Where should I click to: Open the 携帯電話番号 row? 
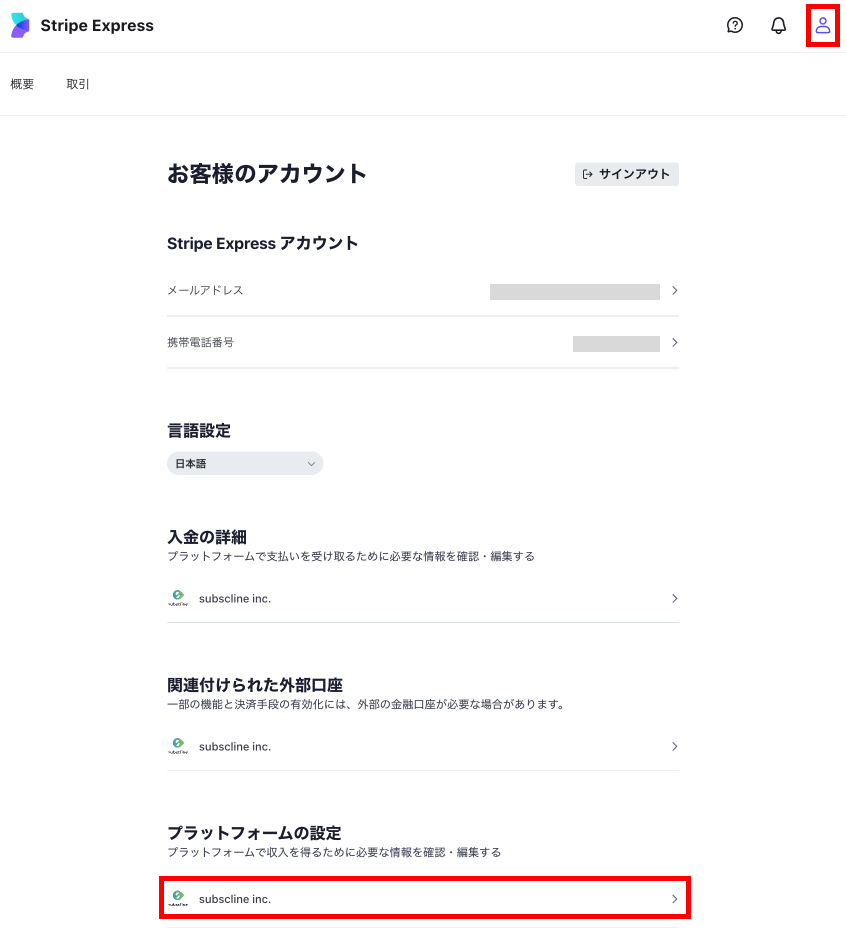423,342
